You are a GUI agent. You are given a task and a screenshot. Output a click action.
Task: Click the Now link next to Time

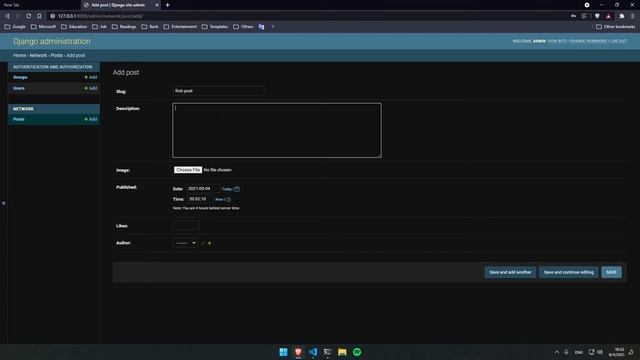click(219, 200)
